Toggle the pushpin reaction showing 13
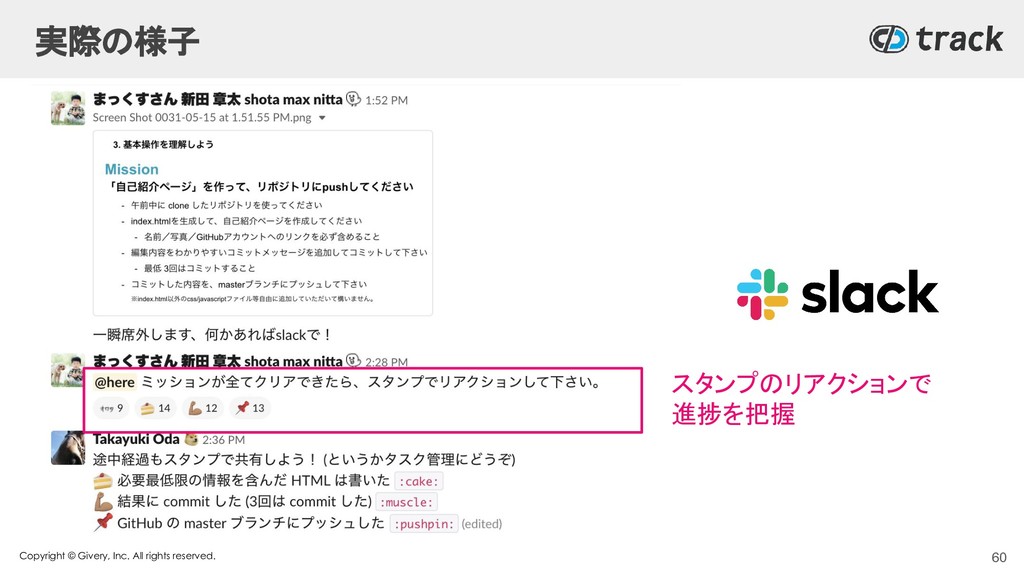Screen dimensions: 1024x576 click(x=250, y=408)
